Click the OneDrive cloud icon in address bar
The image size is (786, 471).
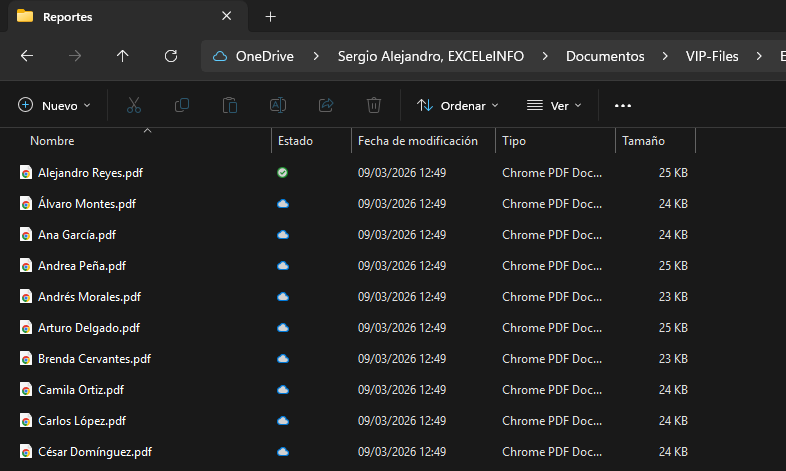coord(220,56)
